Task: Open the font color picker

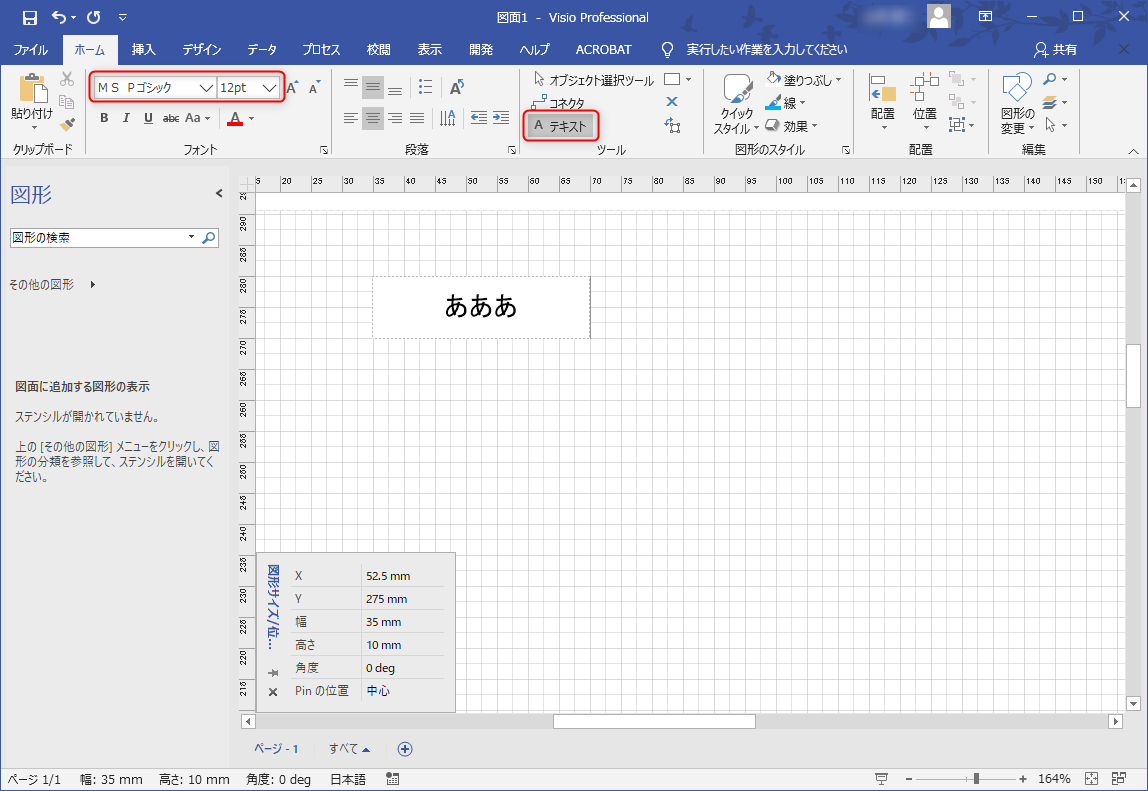Action: point(250,118)
